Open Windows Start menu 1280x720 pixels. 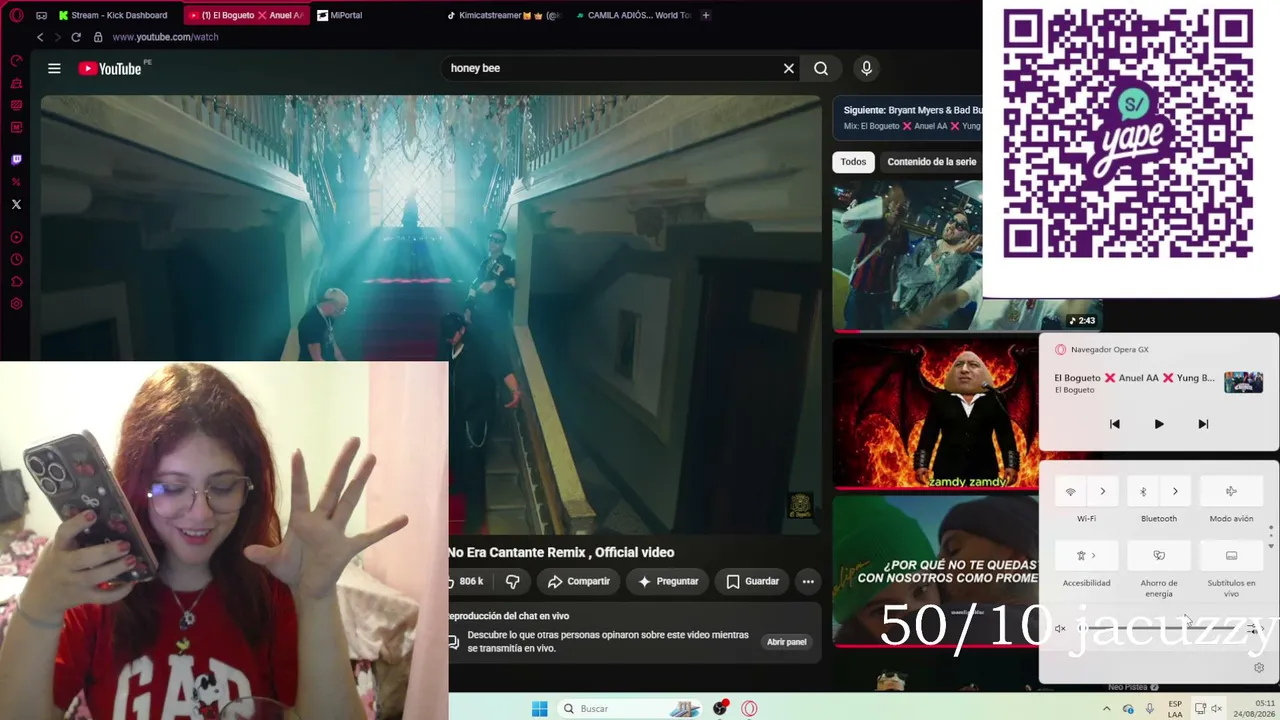tap(539, 708)
